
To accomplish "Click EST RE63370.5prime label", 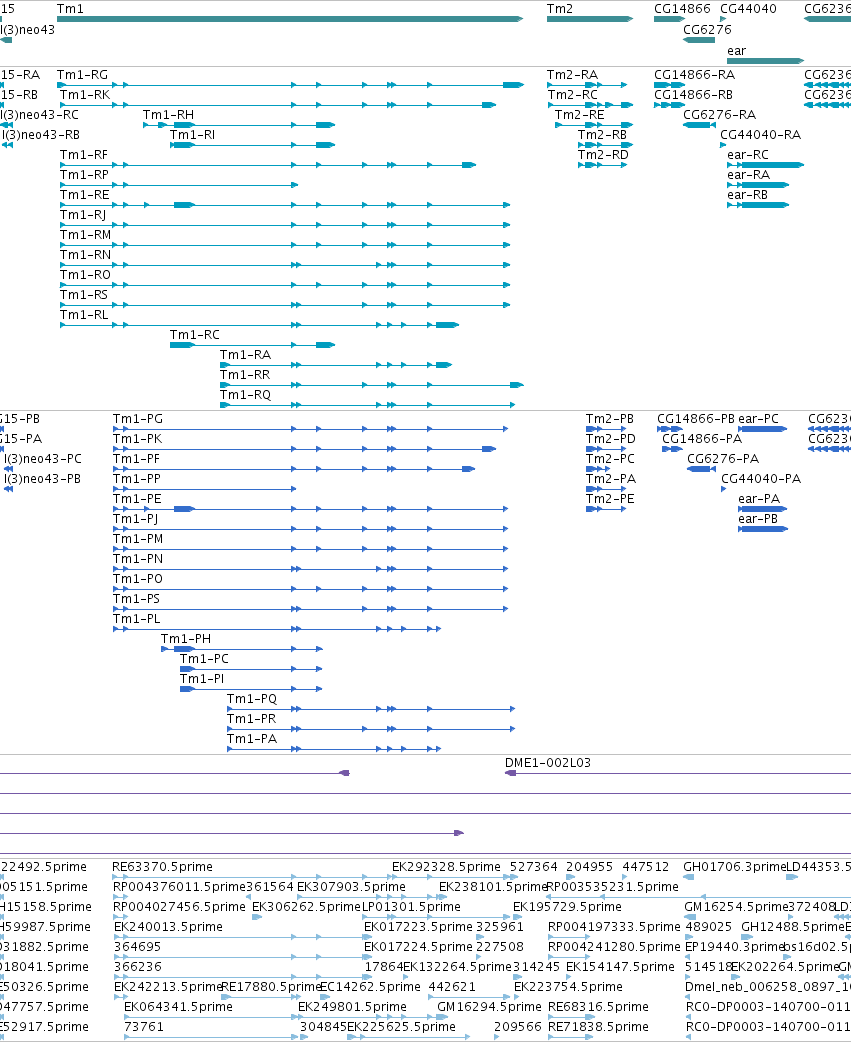I will point(163,867).
